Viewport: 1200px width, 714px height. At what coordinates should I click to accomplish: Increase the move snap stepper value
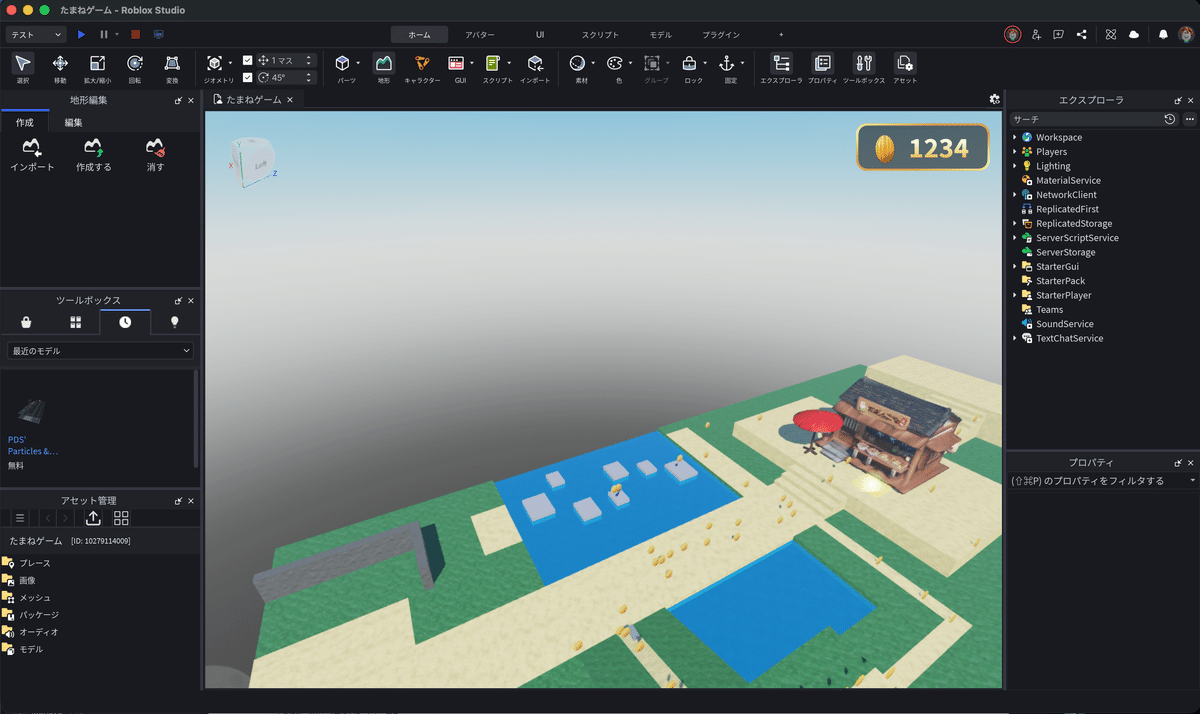tap(309, 57)
